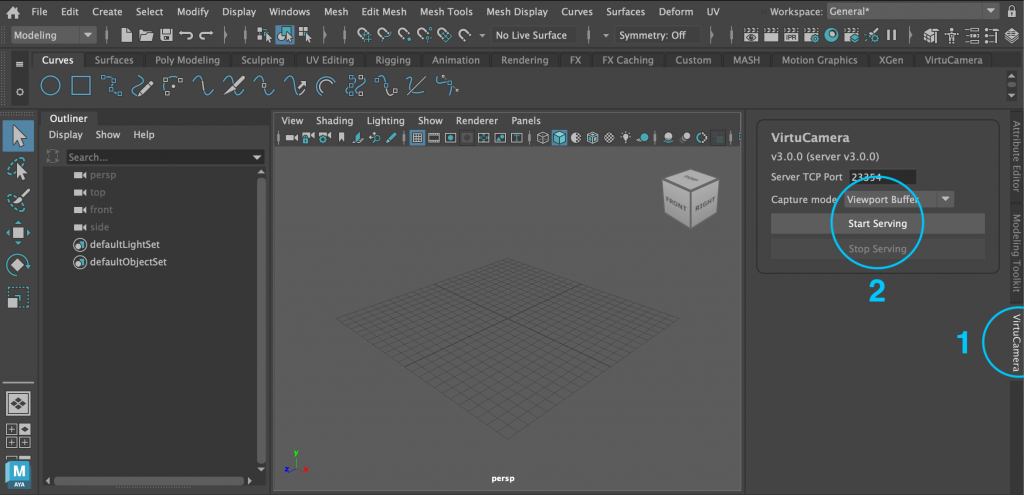Open the Mesh Tools menu
This screenshot has width=1024, height=495.
(445, 12)
